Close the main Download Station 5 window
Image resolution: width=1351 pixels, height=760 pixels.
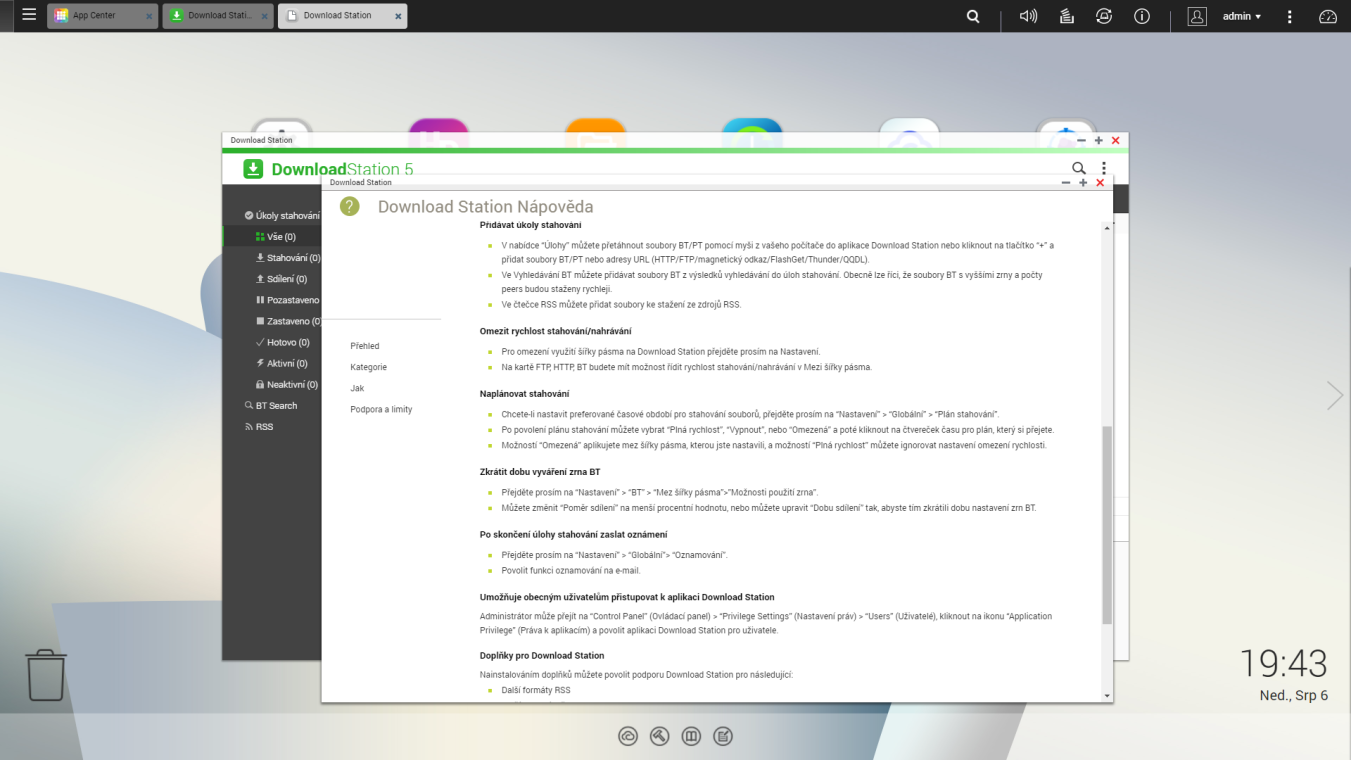[x=1116, y=141]
